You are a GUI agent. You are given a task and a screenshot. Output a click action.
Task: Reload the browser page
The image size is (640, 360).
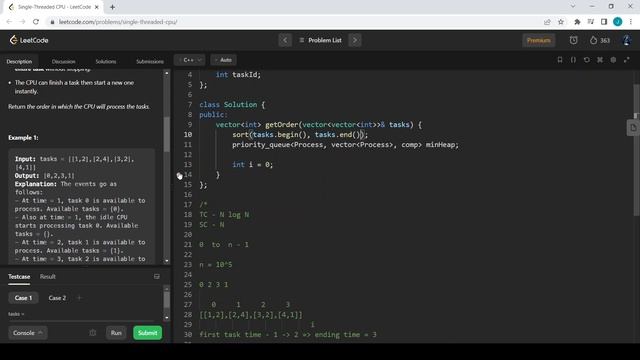36,22
